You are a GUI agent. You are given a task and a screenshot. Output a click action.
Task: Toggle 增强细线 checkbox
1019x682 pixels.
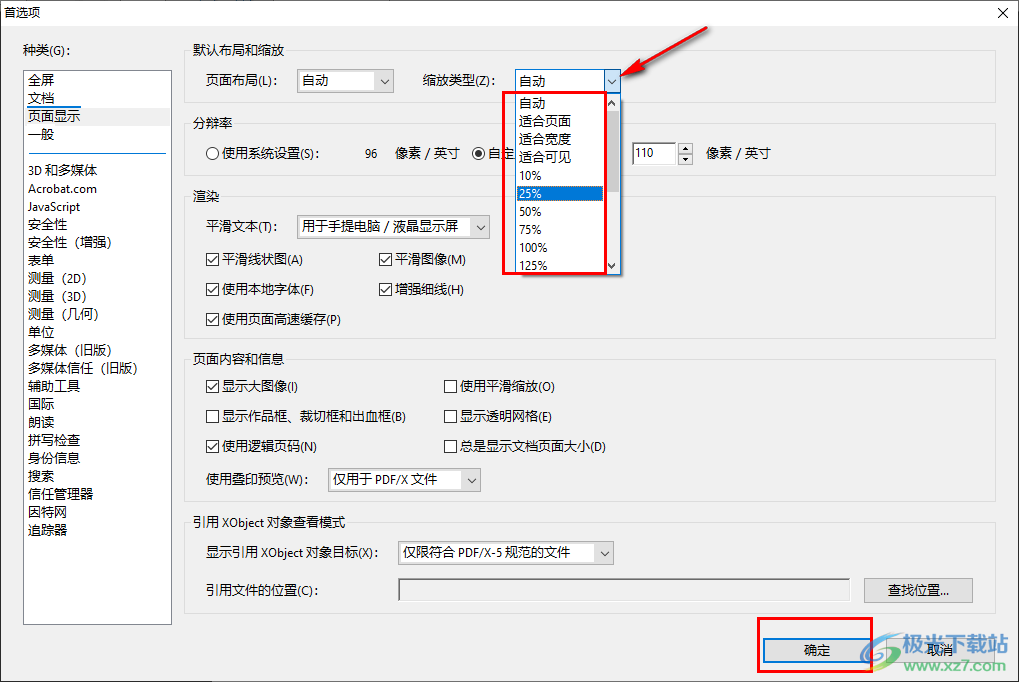coord(385,290)
